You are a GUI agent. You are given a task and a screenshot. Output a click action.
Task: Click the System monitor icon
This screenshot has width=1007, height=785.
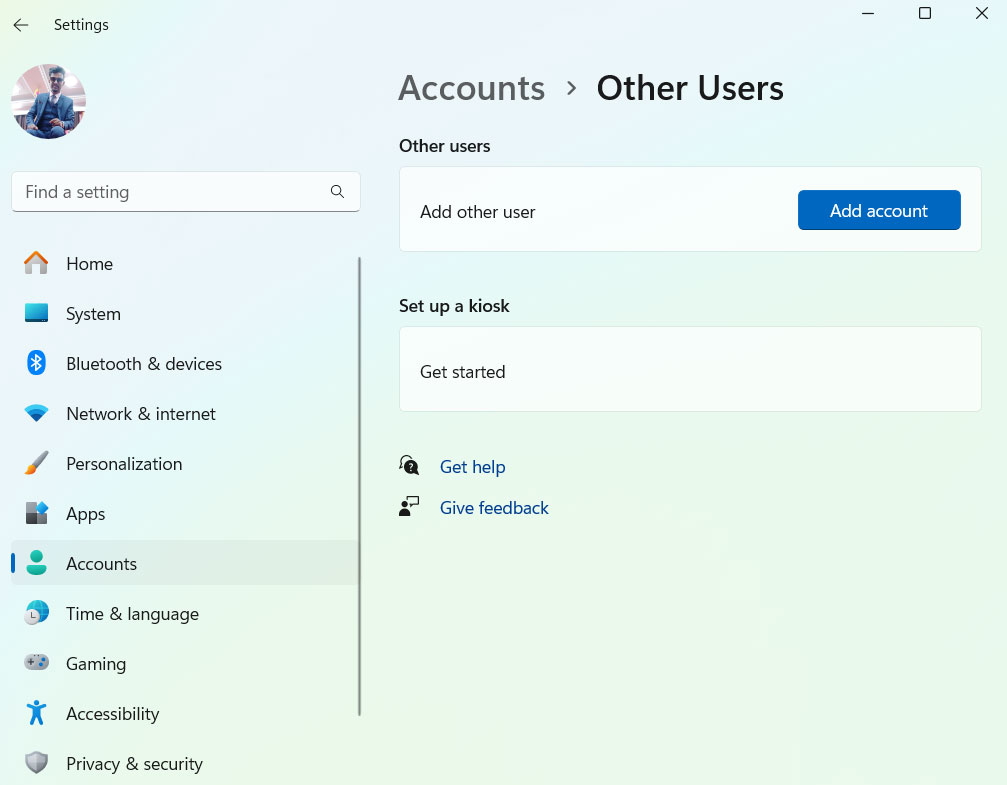coord(36,313)
